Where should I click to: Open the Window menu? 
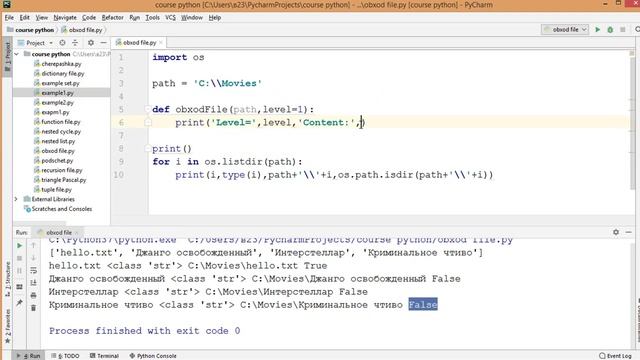tap(191, 18)
